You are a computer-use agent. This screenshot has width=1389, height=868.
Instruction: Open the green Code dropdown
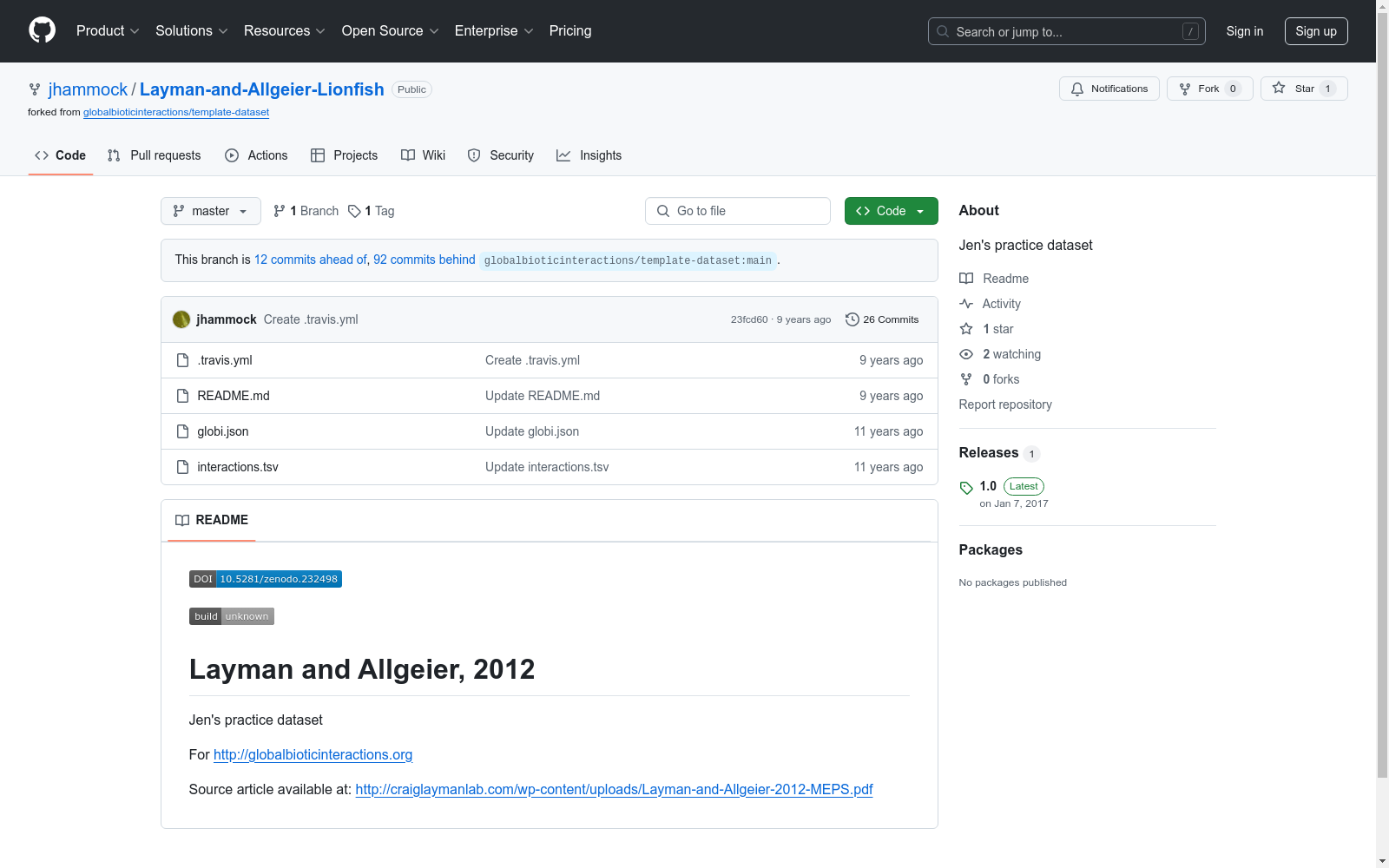pyautogui.click(x=892, y=211)
